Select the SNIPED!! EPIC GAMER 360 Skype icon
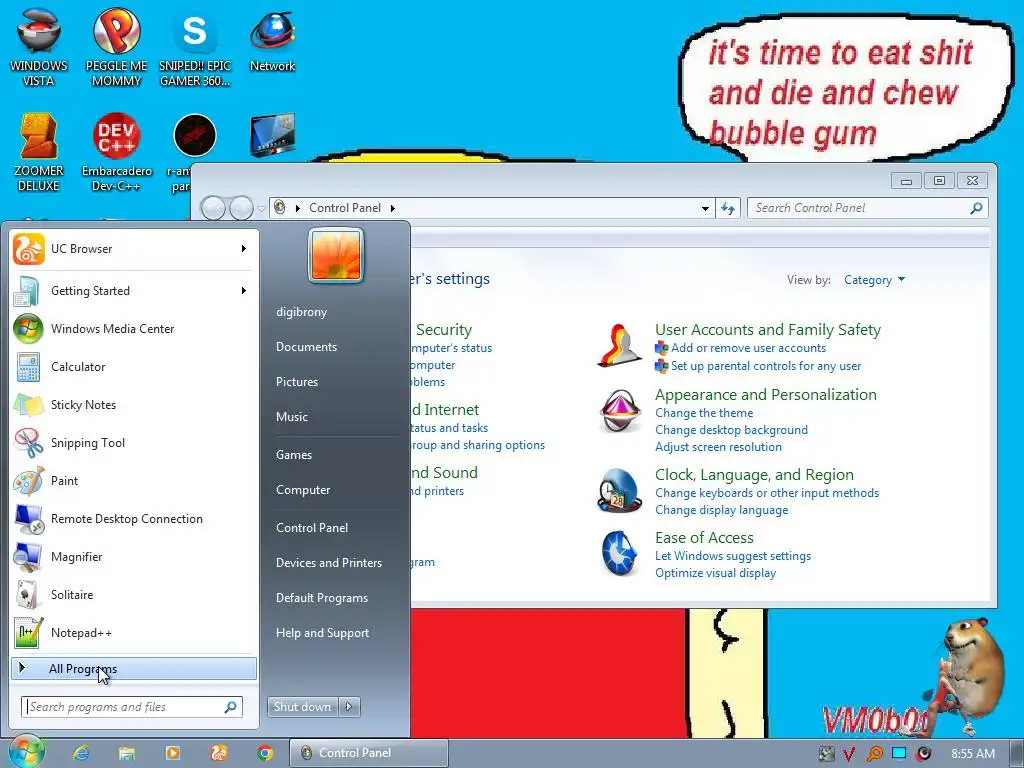 [x=195, y=48]
